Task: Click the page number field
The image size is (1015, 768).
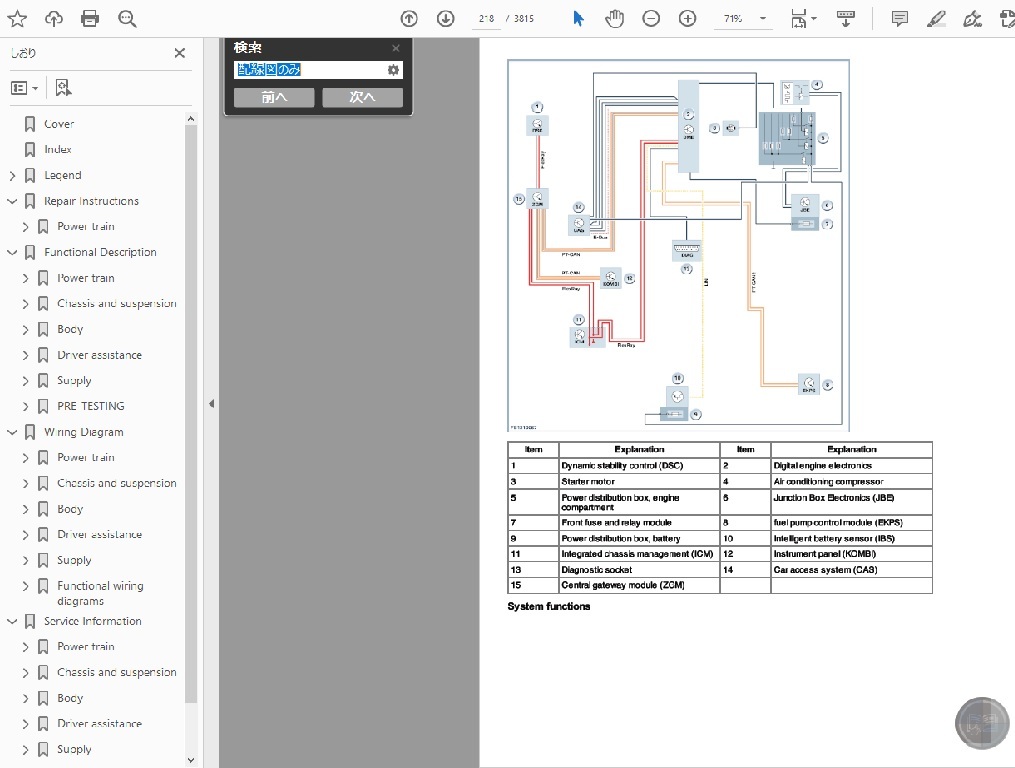Action: click(x=487, y=19)
